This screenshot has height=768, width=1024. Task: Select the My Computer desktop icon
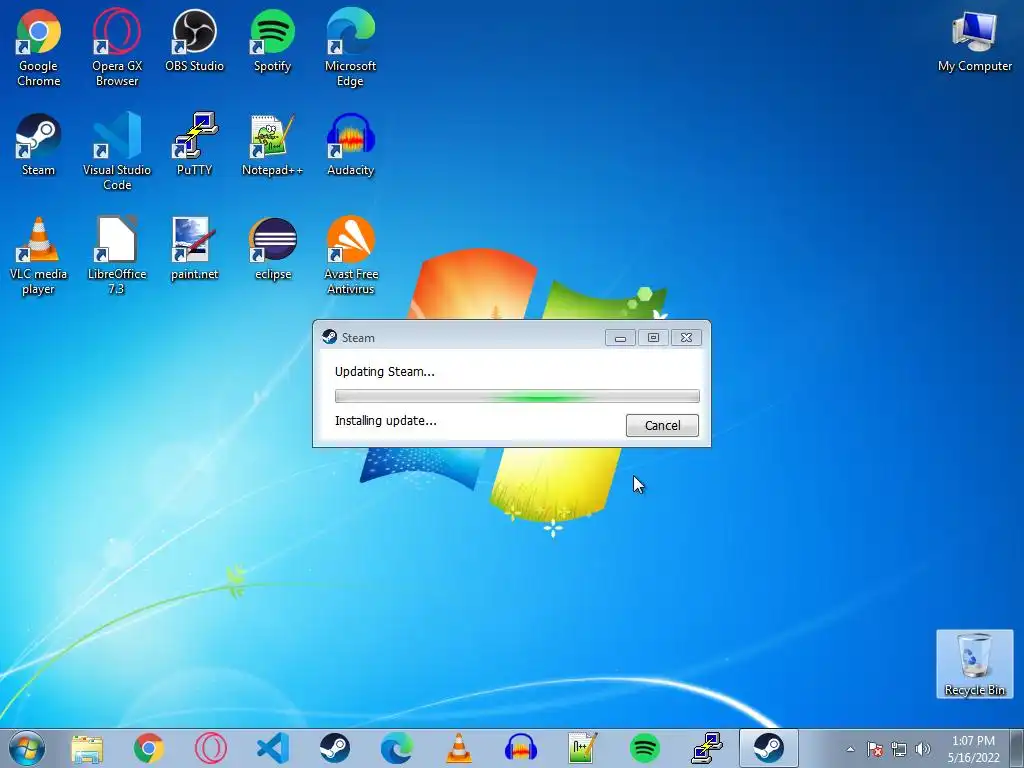[974, 40]
